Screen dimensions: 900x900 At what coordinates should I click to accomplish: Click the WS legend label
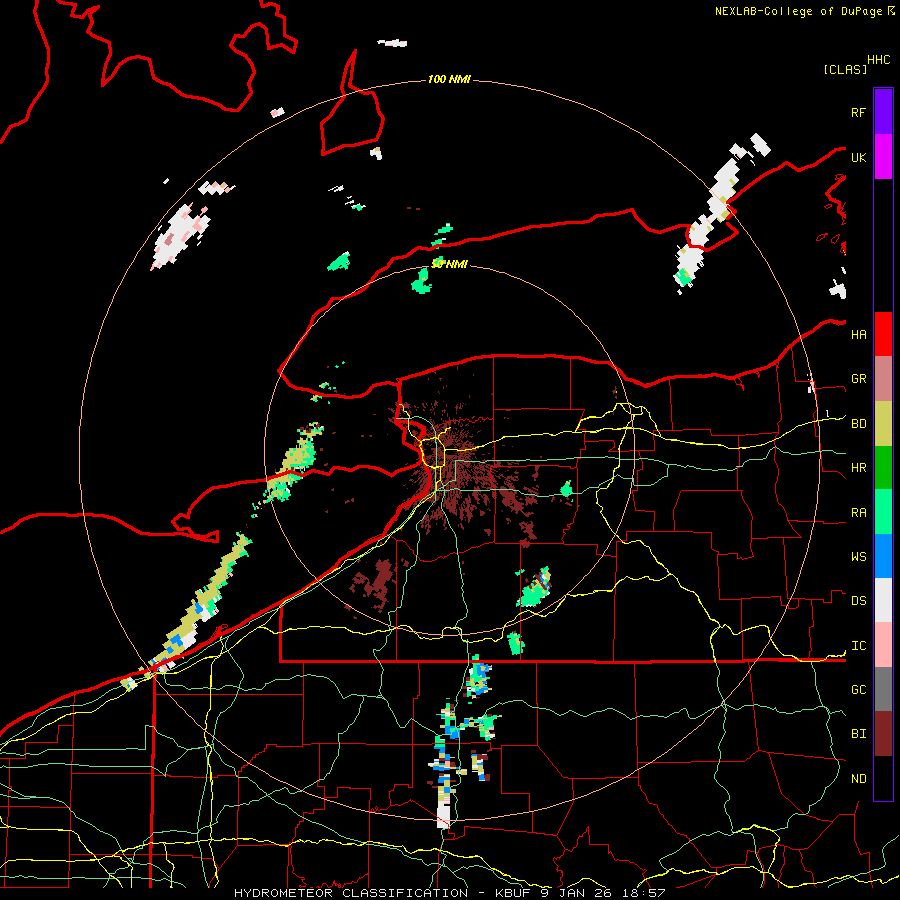(858, 557)
